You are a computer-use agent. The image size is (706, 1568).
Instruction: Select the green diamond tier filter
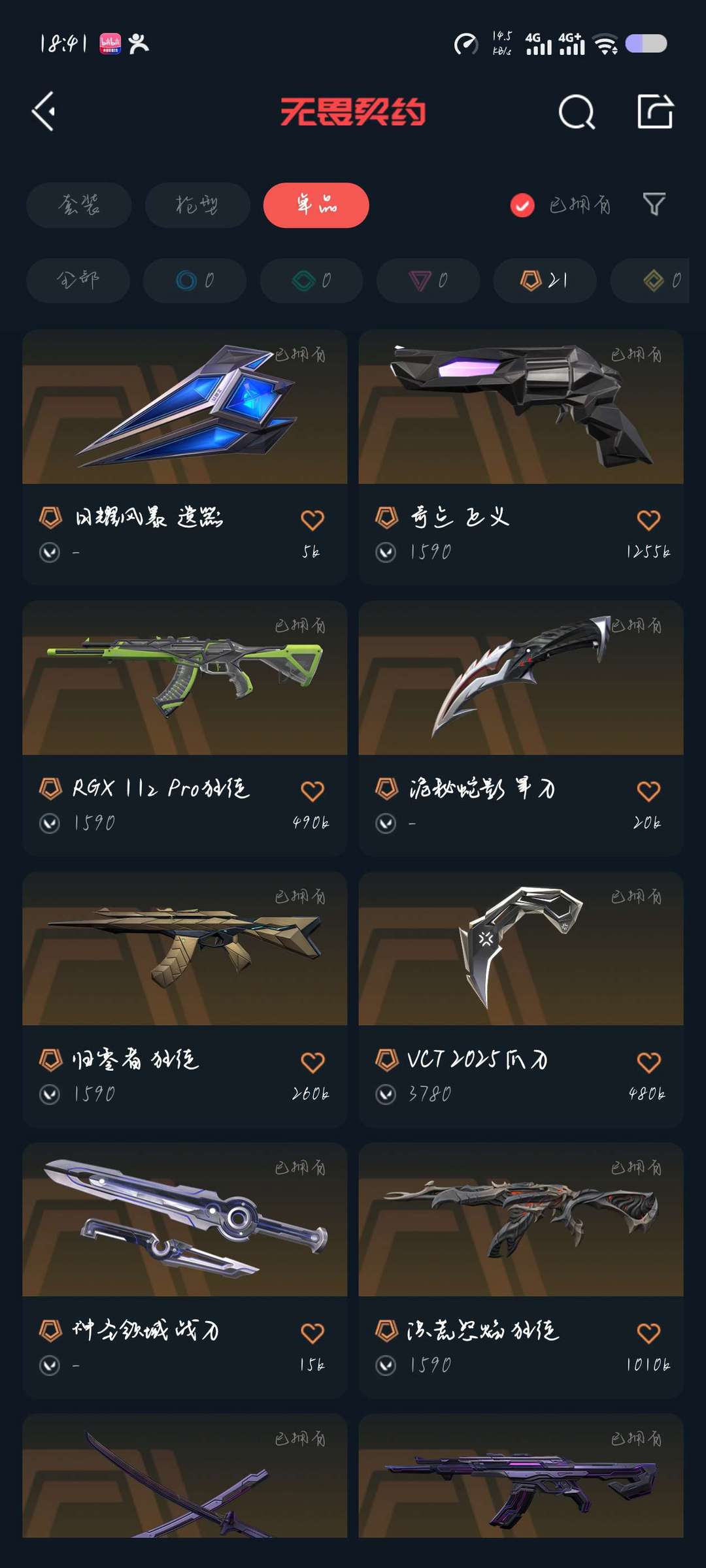(x=311, y=280)
